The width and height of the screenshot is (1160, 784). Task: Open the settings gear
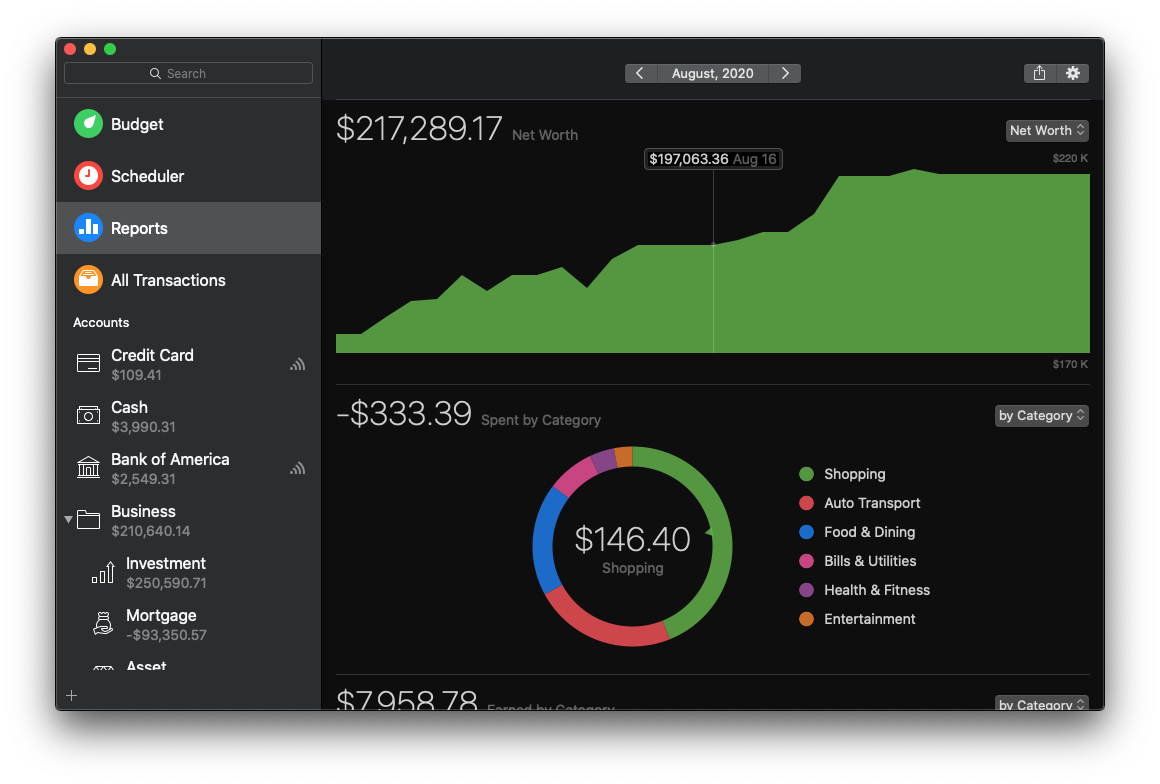(1072, 73)
